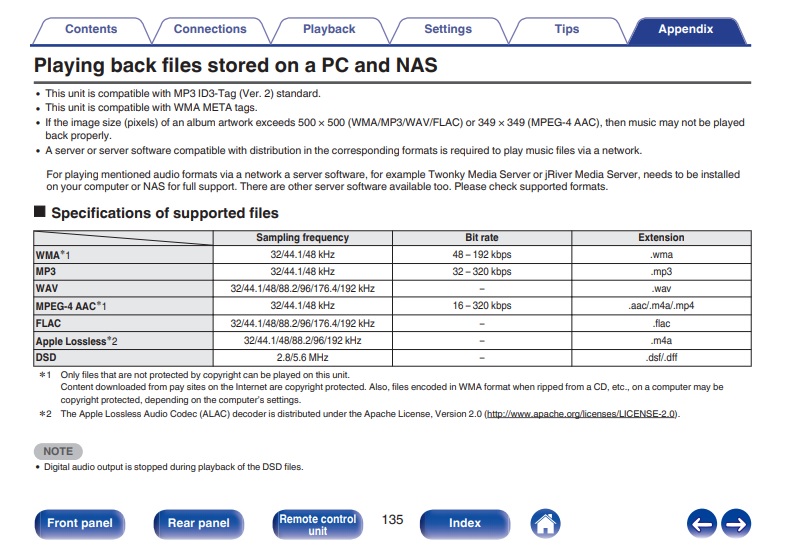Click the '.wma' extension cell

coord(661,255)
